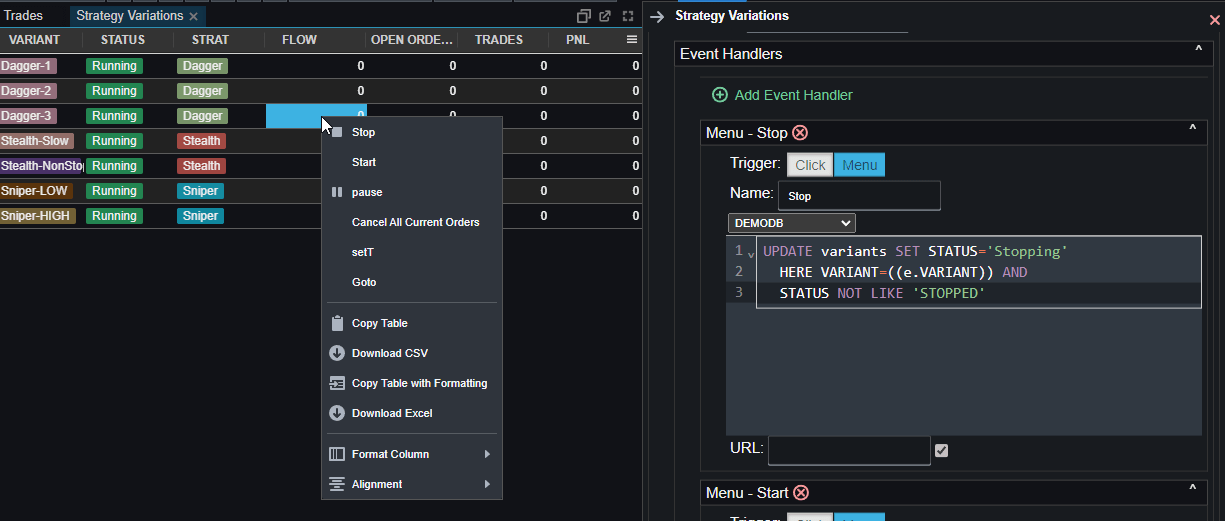Open the DEMODB database dropdown
This screenshot has height=521, width=1225.
[x=792, y=223]
